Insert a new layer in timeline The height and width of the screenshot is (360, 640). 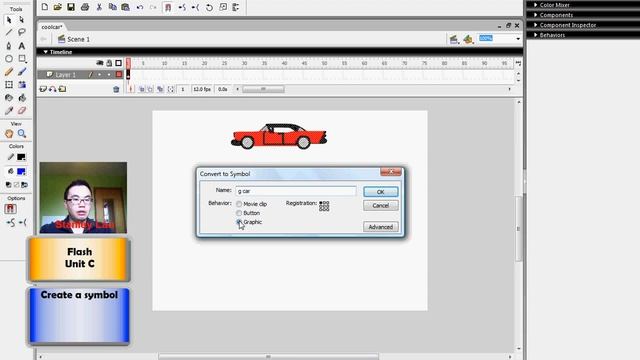pyautogui.click(x=43, y=89)
